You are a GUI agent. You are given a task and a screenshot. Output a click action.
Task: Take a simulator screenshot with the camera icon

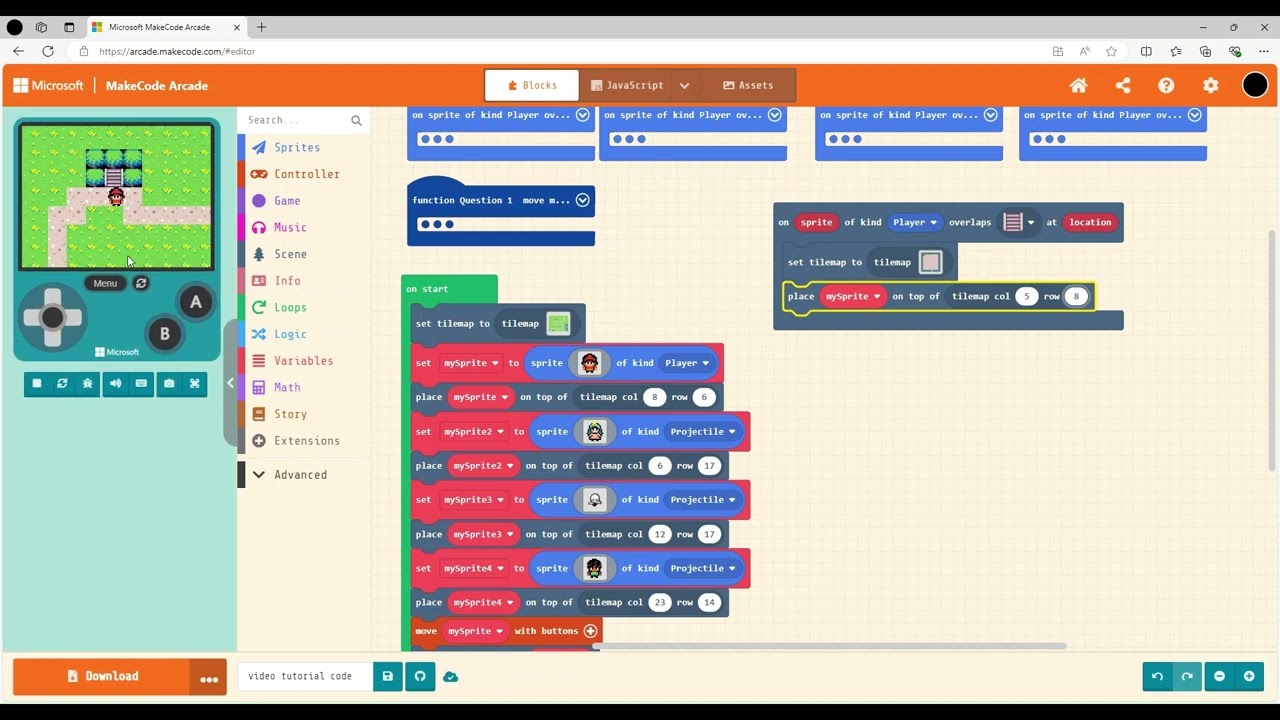click(168, 384)
